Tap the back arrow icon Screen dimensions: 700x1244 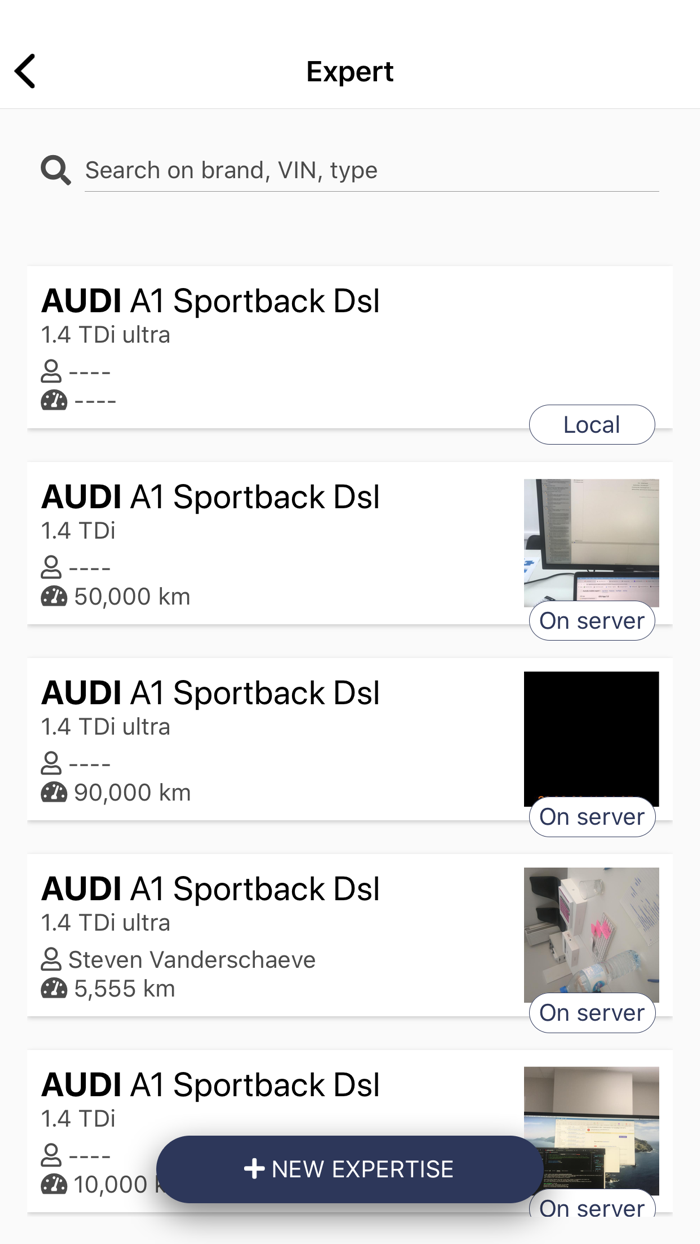pyautogui.click(x=26, y=71)
